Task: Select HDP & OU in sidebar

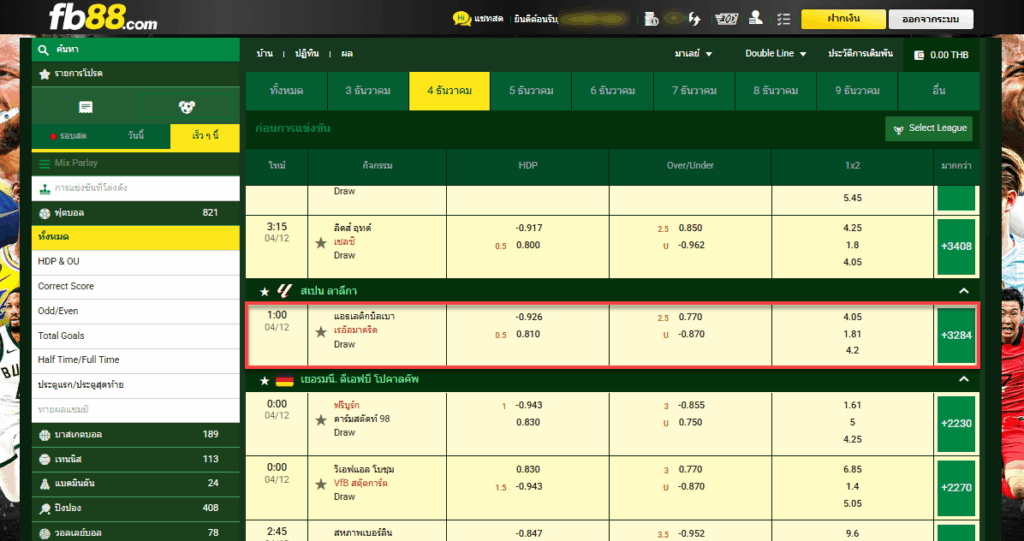Action: click(x=135, y=261)
